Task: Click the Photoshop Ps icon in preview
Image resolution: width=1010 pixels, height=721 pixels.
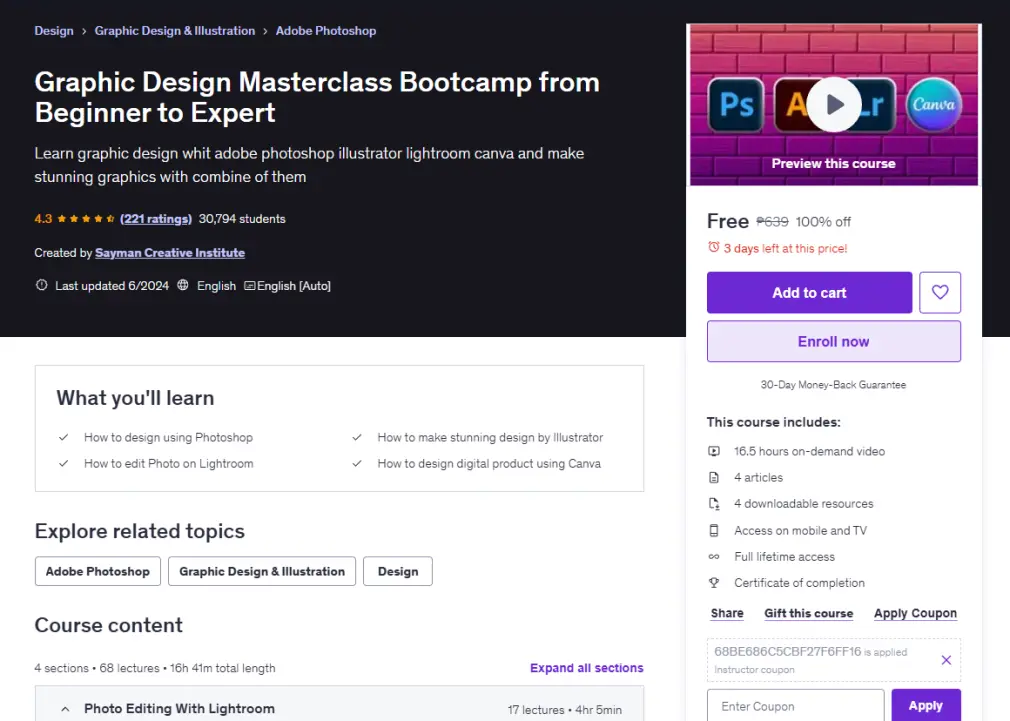Action: (x=736, y=105)
